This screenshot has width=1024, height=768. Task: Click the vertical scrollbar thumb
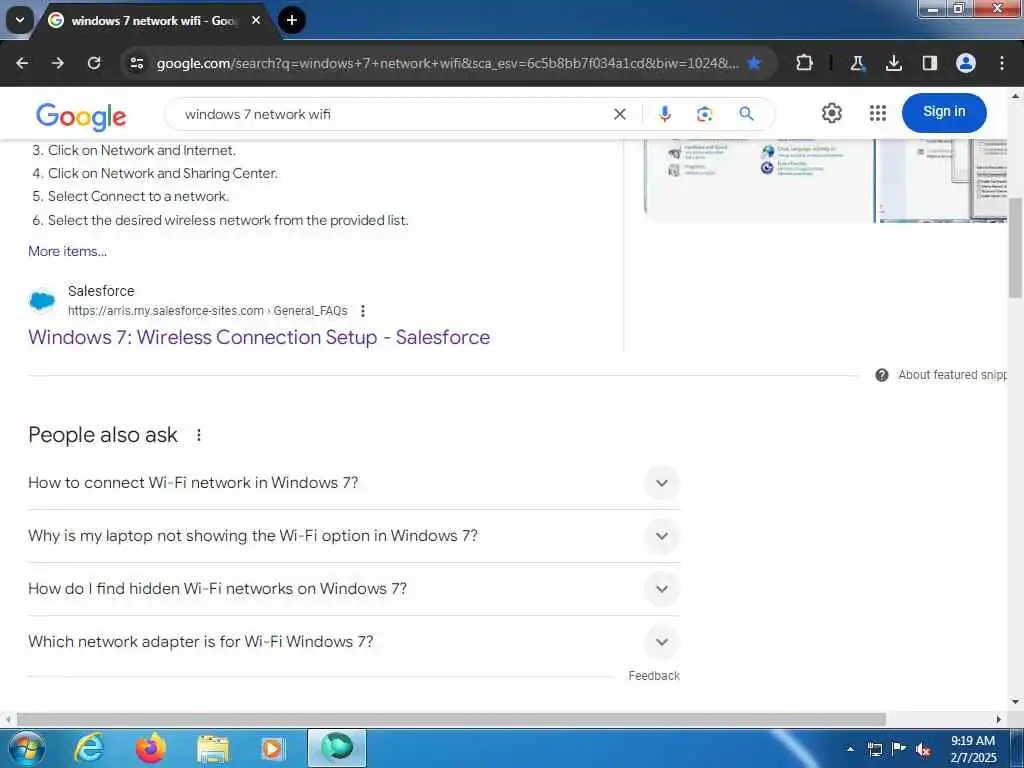click(1016, 247)
